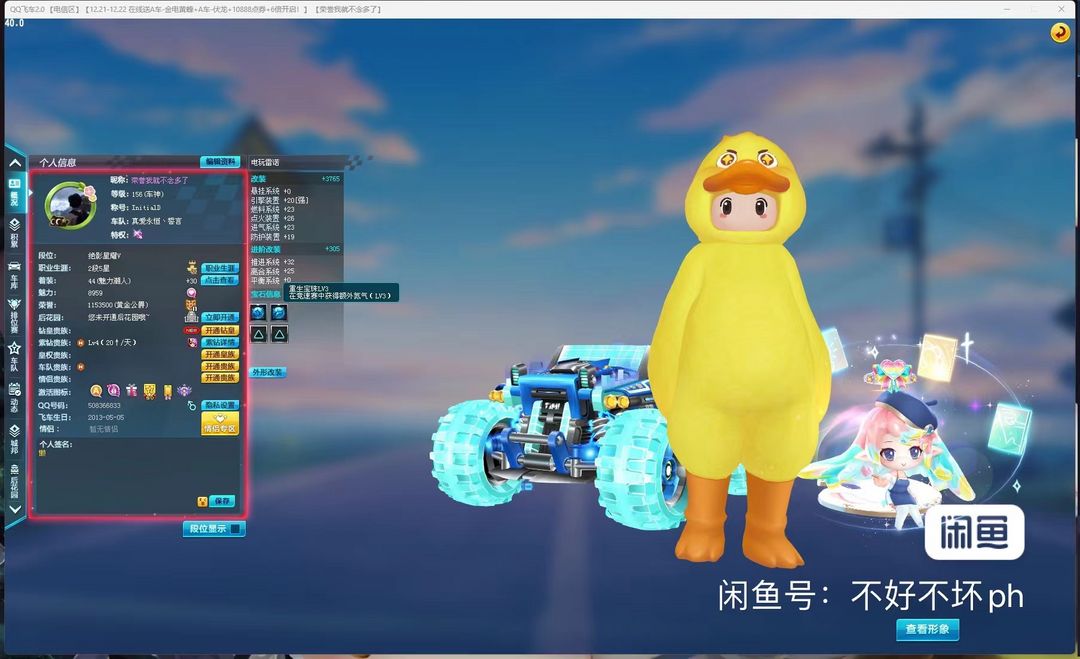Open the 概况 sidebar tab

[14, 193]
